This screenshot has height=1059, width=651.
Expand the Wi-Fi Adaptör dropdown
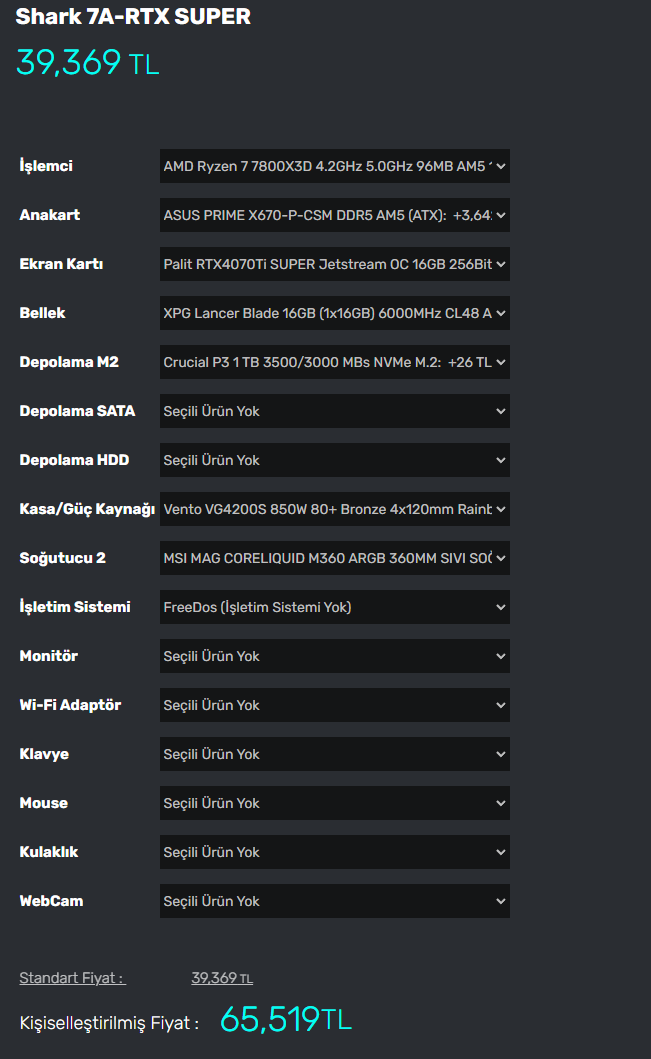pos(334,705)
